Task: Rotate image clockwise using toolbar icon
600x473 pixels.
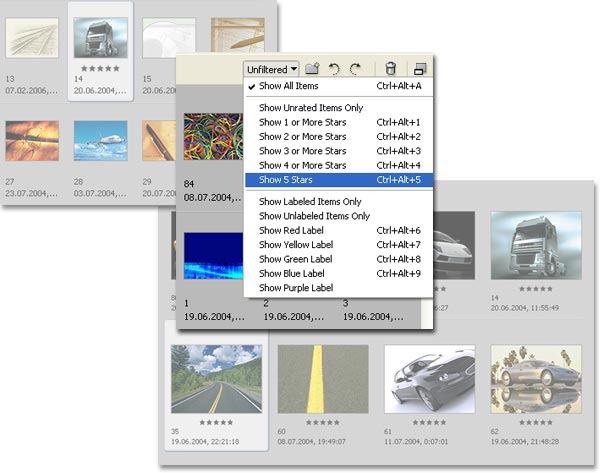Action: (354, 69)
